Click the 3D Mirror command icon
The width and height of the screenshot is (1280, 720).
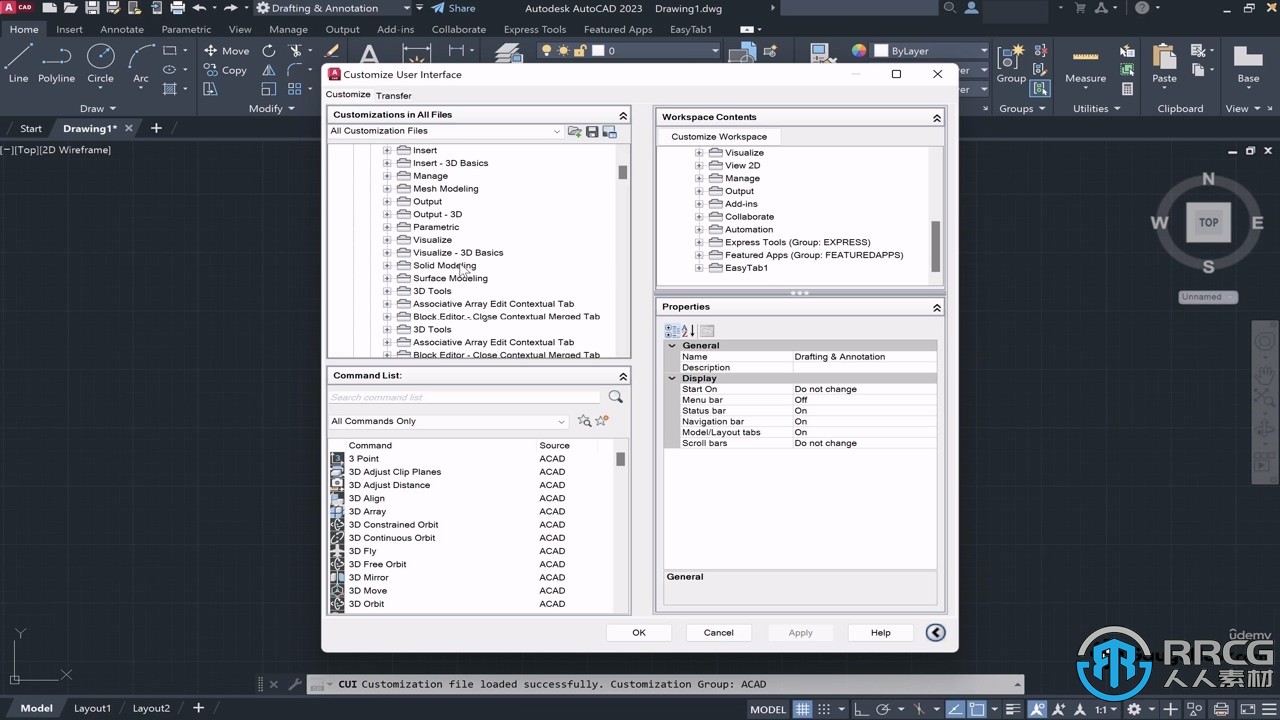pos(338,578)
